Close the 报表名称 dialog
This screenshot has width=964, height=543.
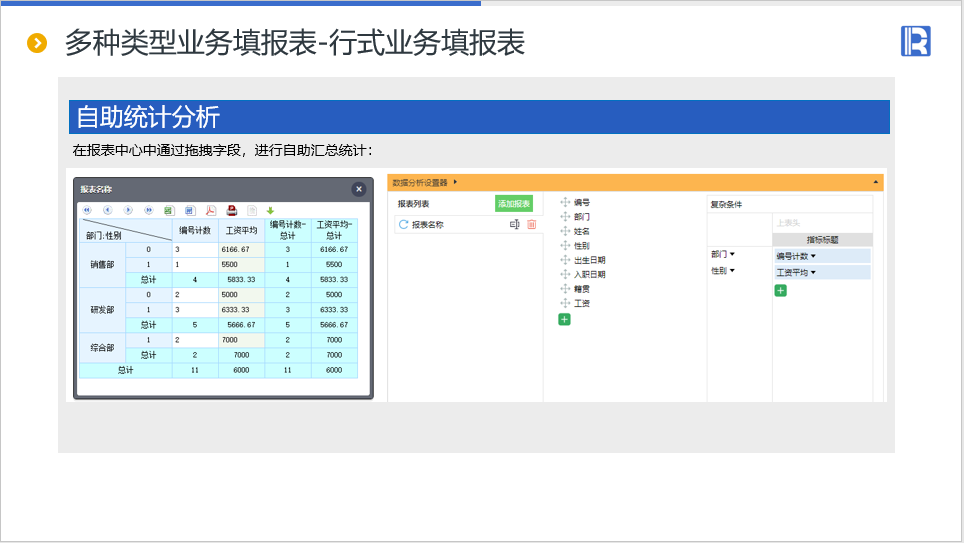coord(359,189)
